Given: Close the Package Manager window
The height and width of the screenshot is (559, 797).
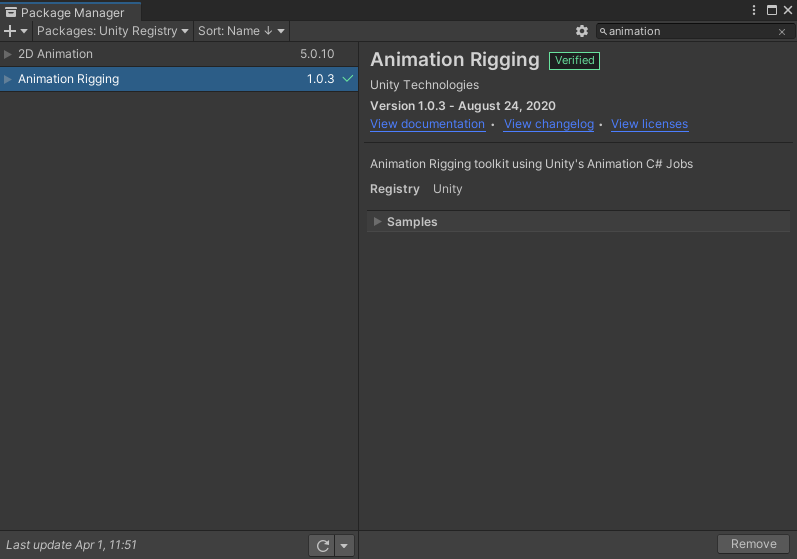Looking at the screenshot, I should tap(788, 10).
